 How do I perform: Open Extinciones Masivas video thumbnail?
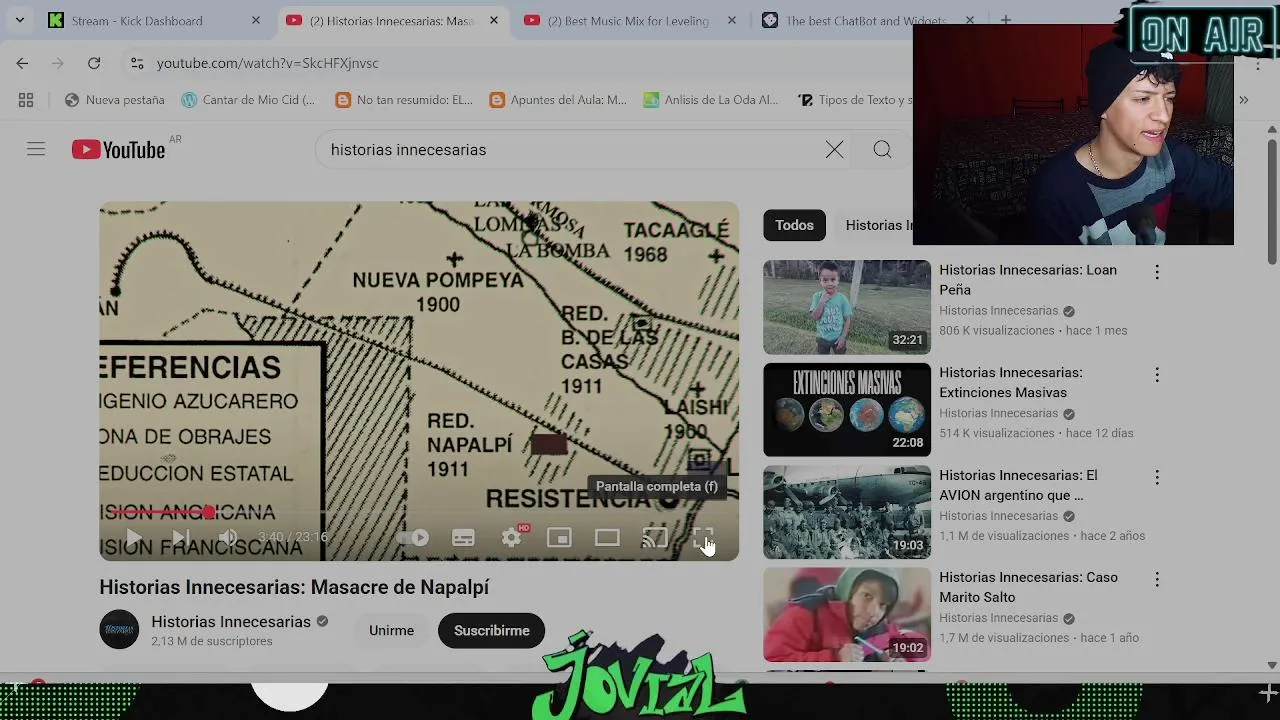pos(847,410)
